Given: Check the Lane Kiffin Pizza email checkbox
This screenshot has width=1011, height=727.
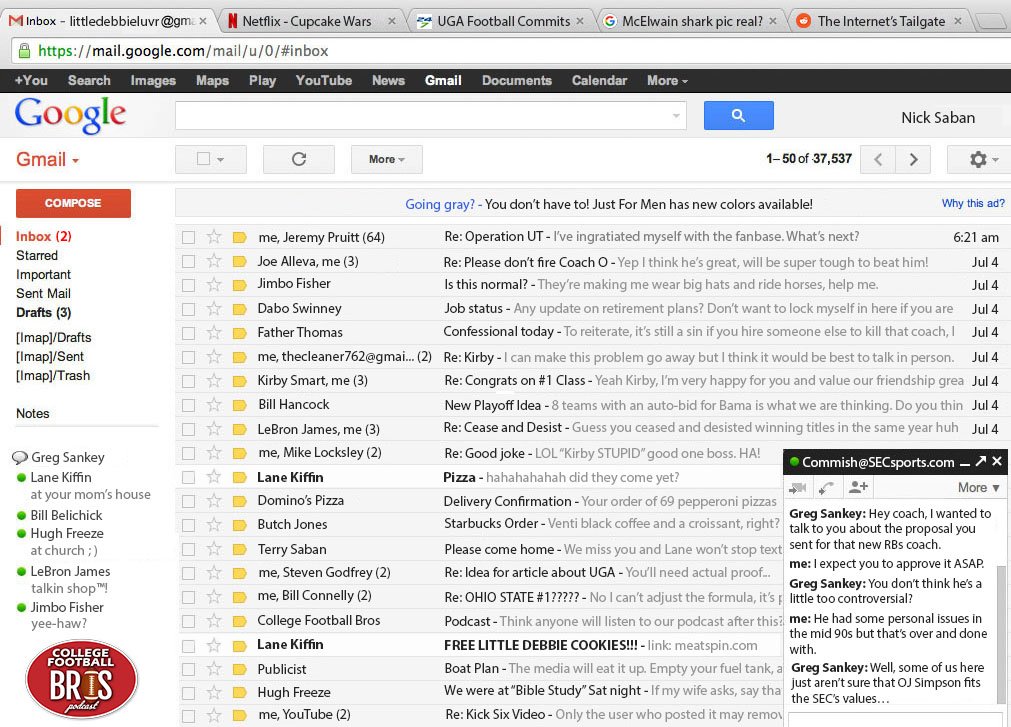Looking at the screenshot, I should [188, 477].
